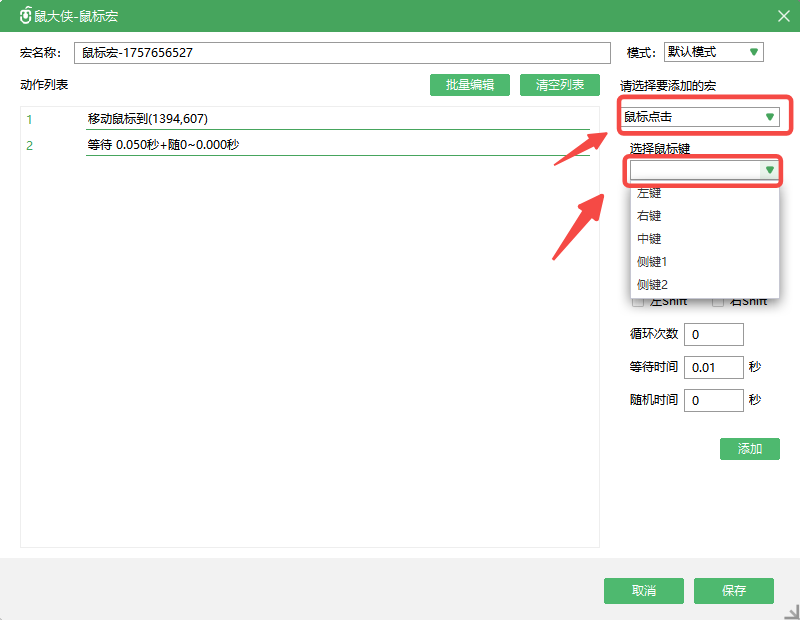The image size is (800, 620).
Task: Tick the 左Shift checkbox
Action: (x=638, y=303)
